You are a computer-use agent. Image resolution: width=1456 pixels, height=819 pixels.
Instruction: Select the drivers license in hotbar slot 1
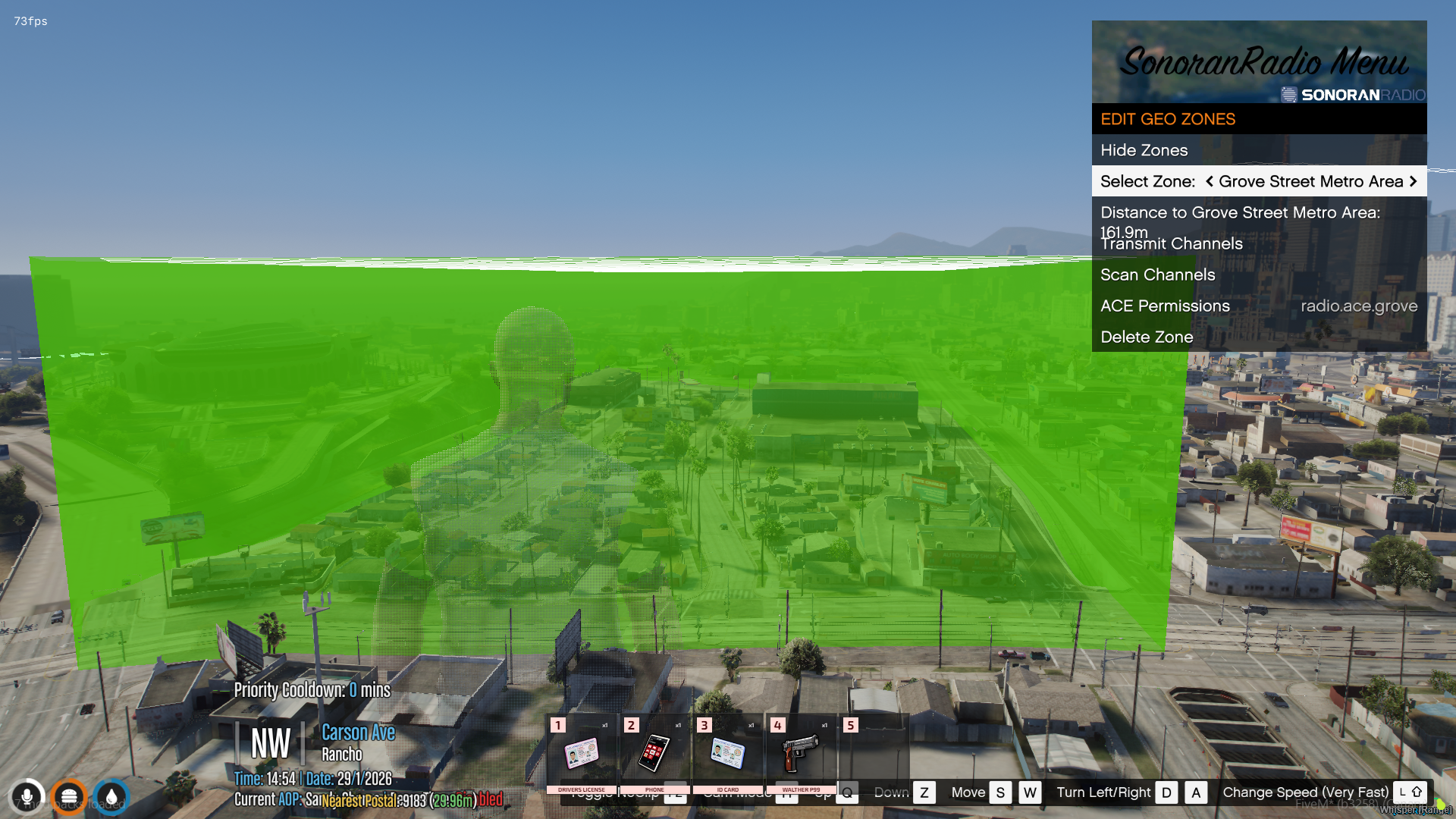[x=582, y=753]
